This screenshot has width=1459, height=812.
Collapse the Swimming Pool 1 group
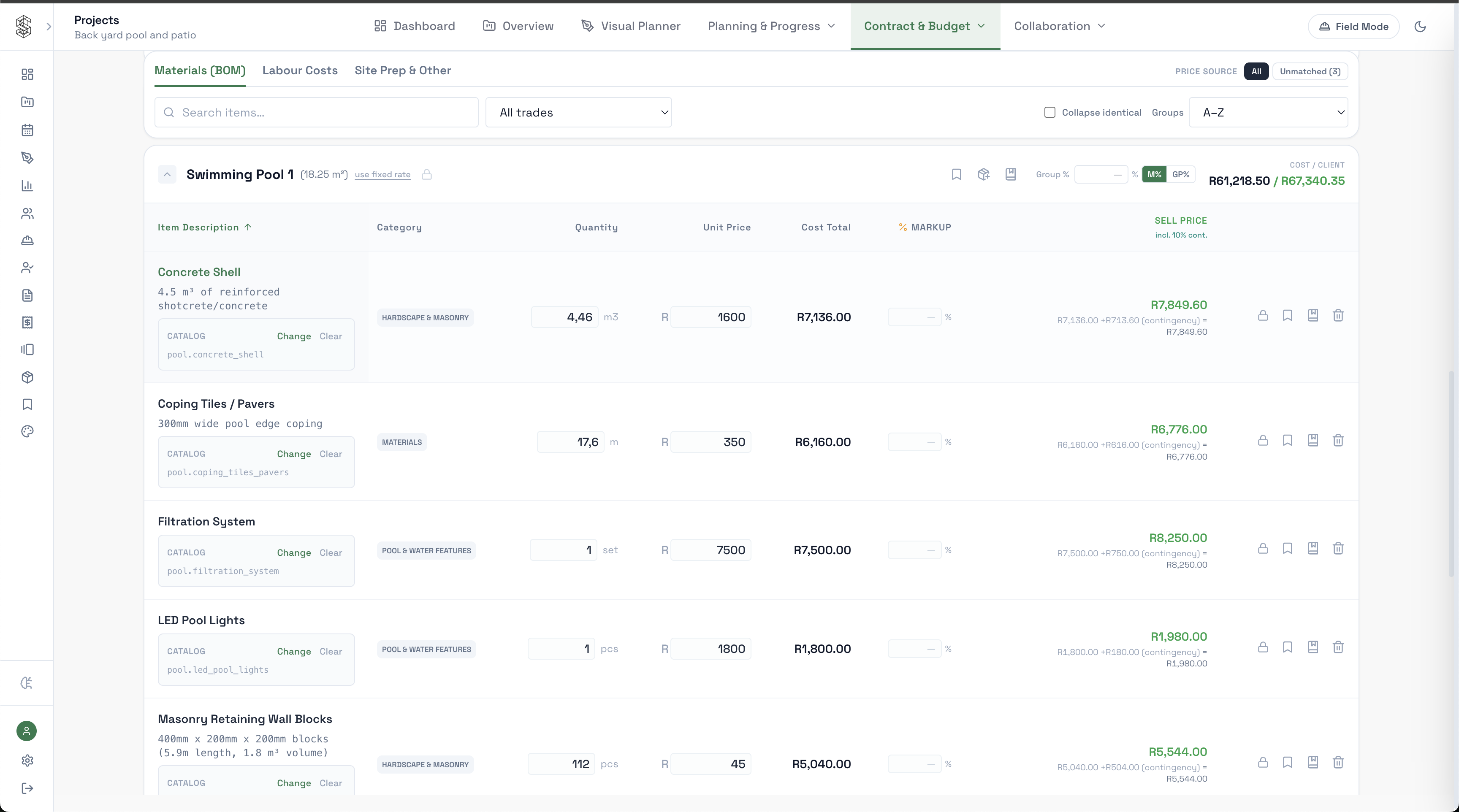[x=167, y=174]
